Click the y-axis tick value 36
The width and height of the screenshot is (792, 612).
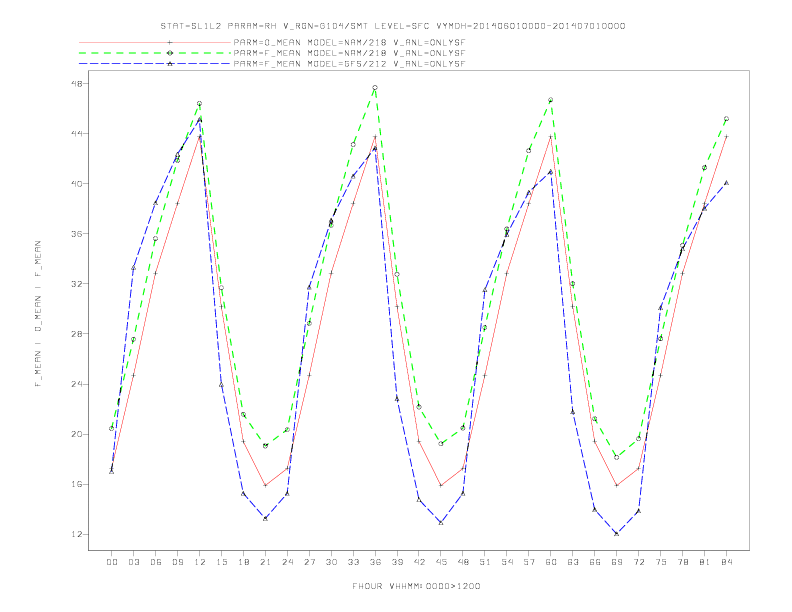(77, 234)
